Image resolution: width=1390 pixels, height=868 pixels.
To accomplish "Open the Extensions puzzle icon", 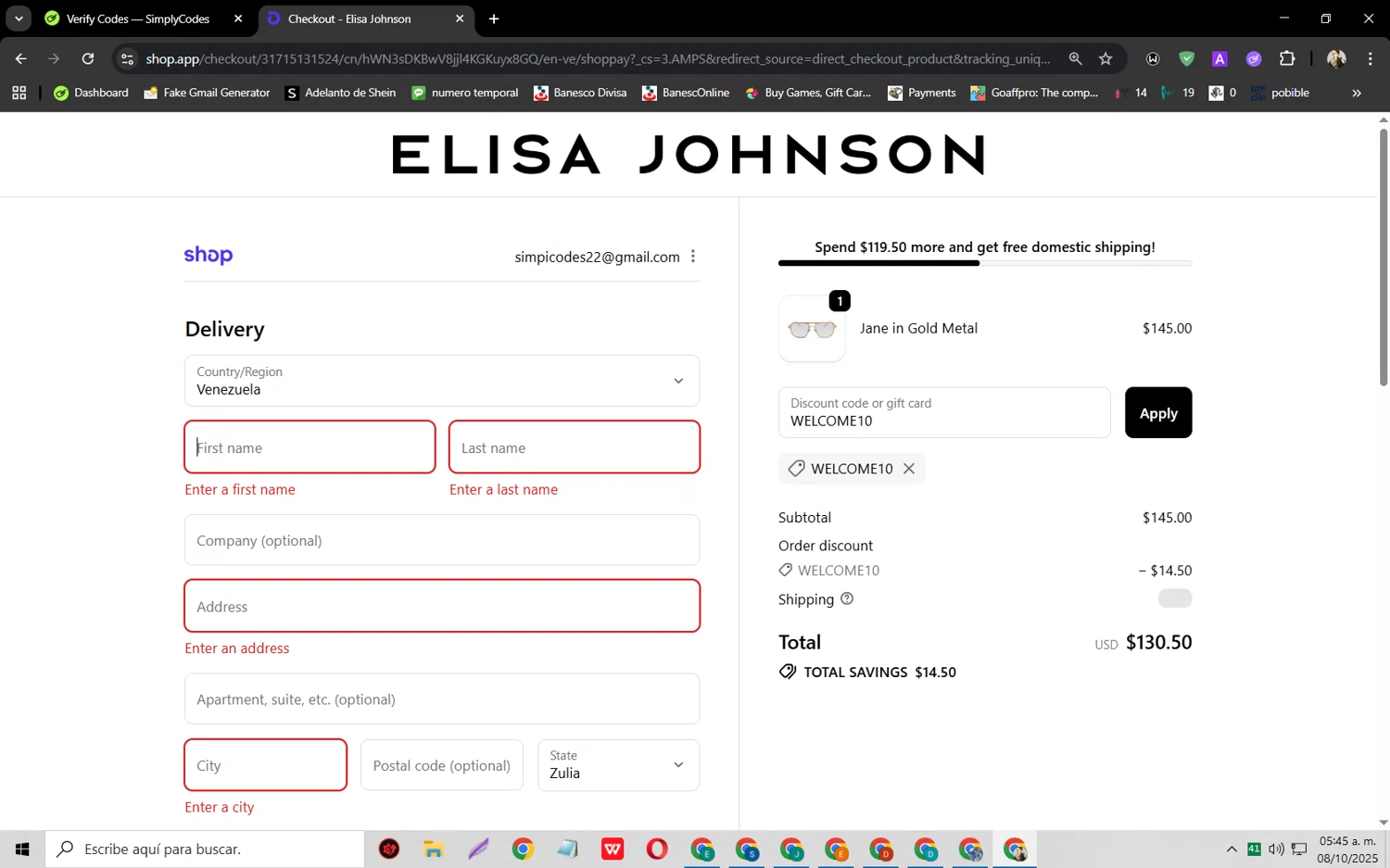I will (x=1287, y=58).
